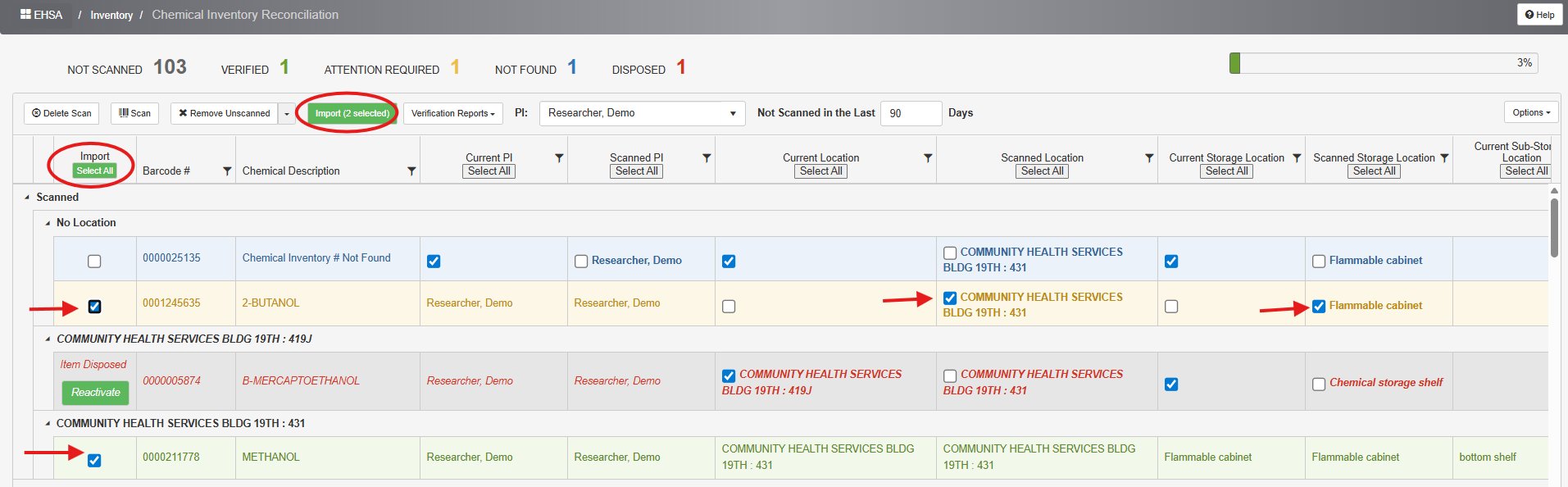The width and height of the screenshot is (1568, 487).
Task: Collapse the BLDG 19TH : 419J group
Action: tap(47, 339)
